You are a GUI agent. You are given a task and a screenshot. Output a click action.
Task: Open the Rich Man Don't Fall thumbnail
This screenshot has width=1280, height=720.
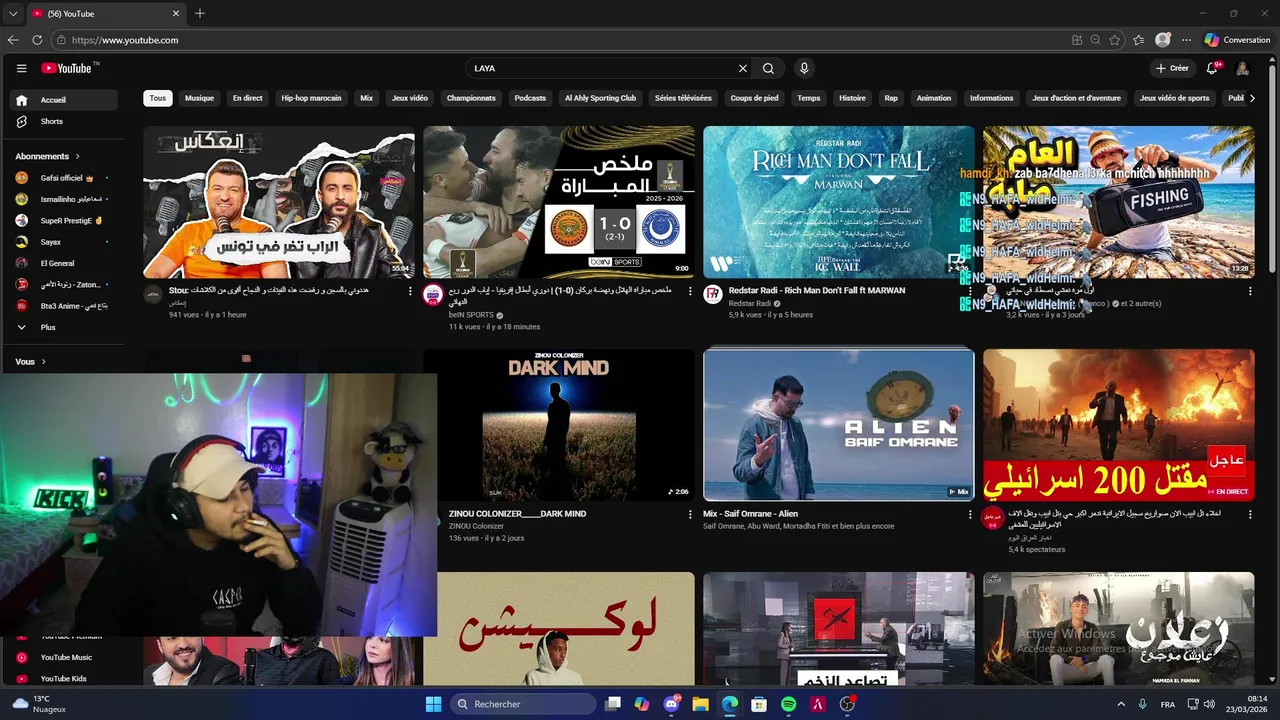[x=838, y=202]
